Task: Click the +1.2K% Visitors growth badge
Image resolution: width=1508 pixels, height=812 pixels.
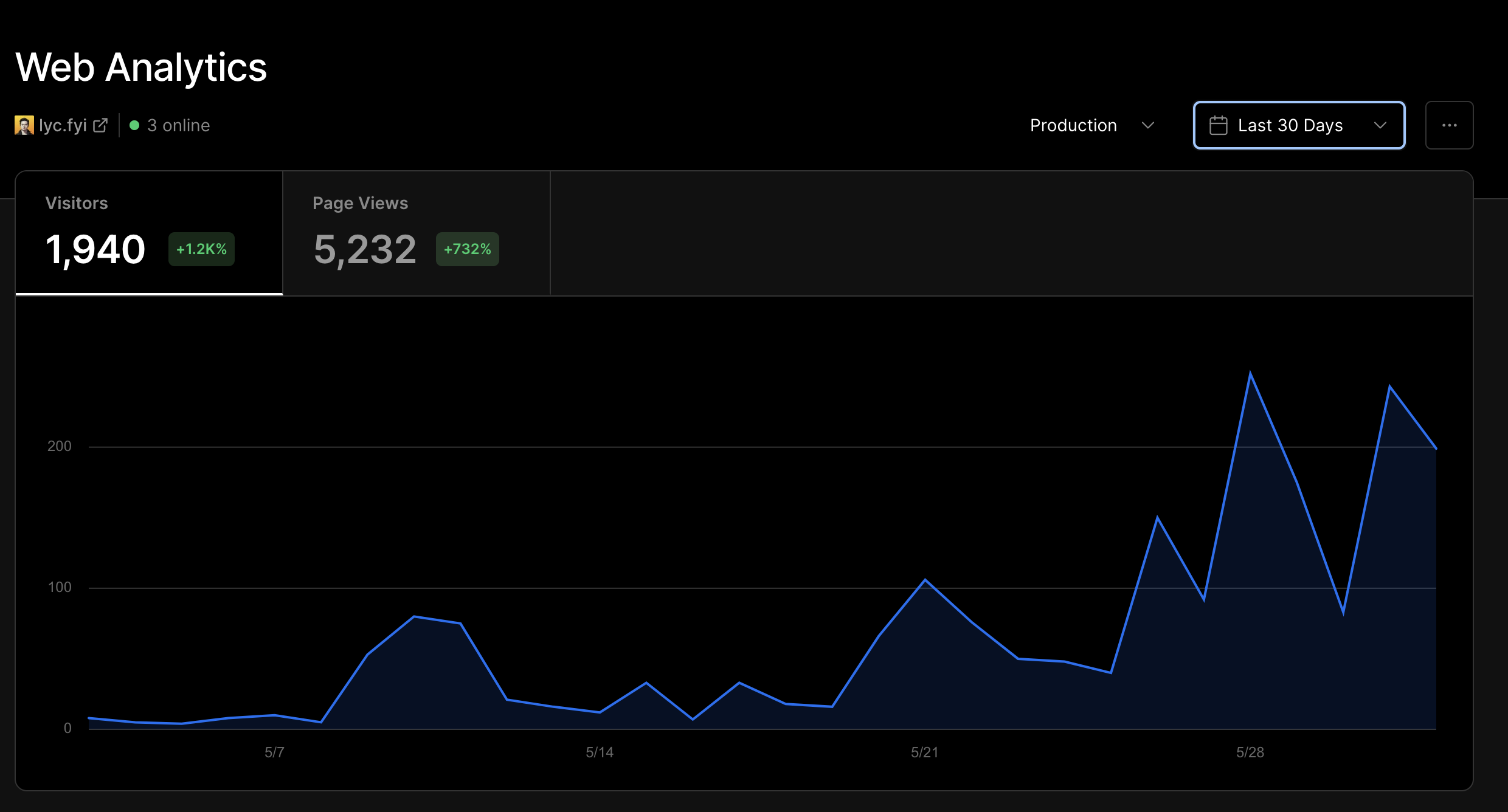Action: pyautogui.click(x=201, y=249)
